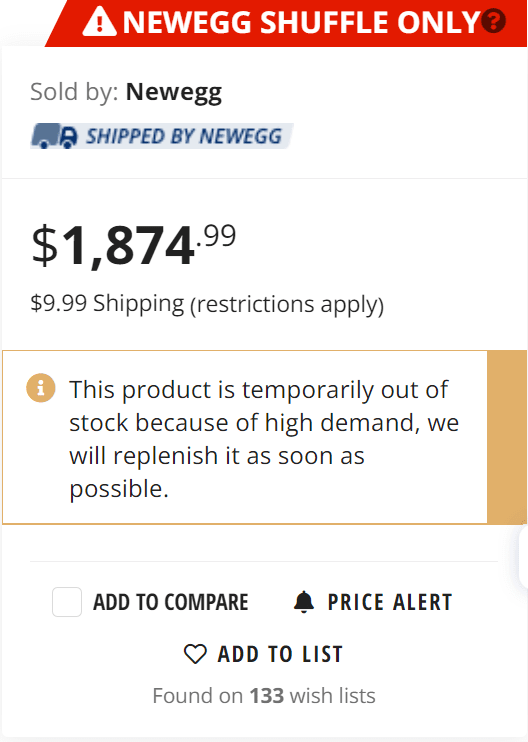Open shipping restrictions apply details

tap(287, 304)
